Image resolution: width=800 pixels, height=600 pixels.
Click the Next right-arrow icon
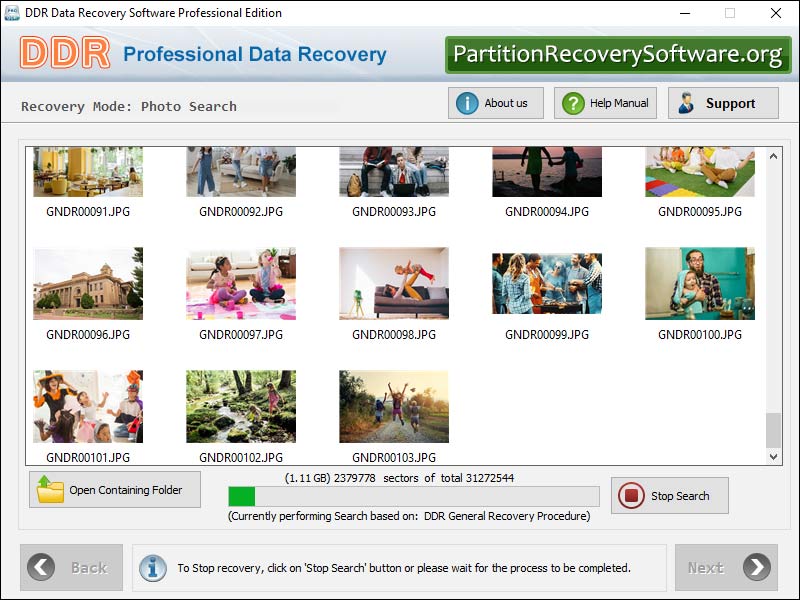coord(757,567)
